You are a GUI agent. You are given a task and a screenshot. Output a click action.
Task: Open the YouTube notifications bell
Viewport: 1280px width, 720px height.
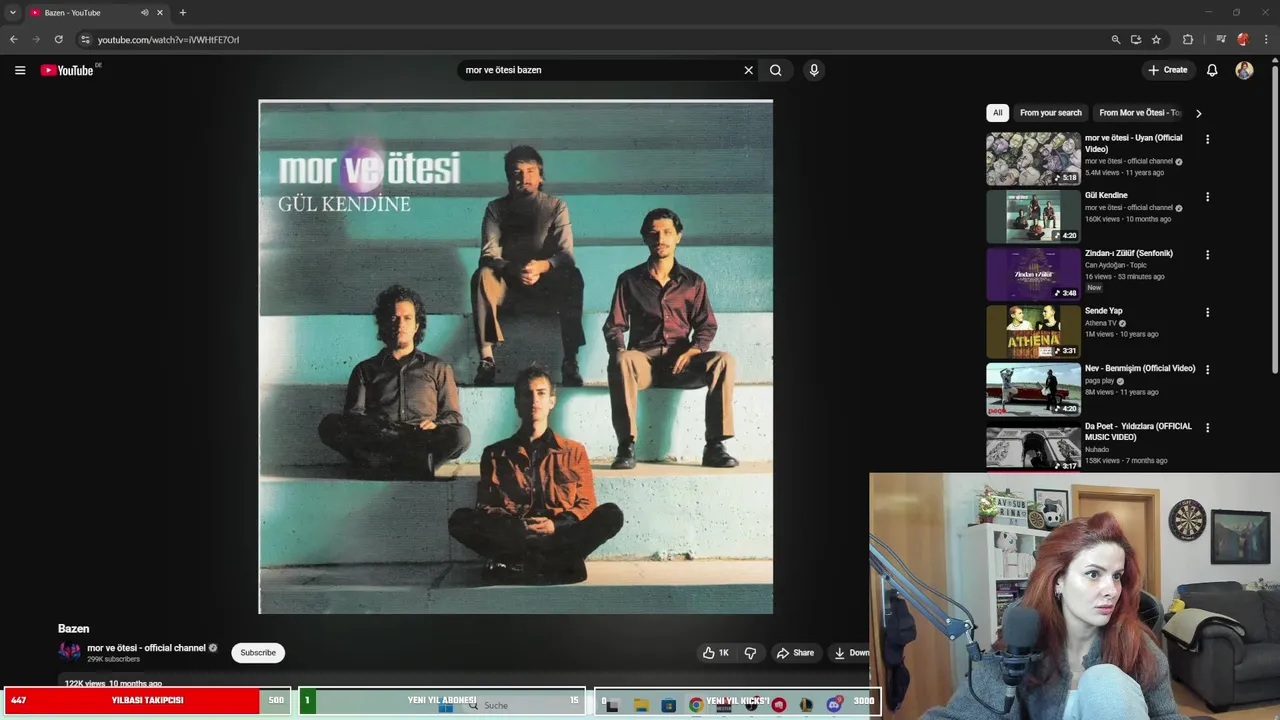pos(1212,70)
